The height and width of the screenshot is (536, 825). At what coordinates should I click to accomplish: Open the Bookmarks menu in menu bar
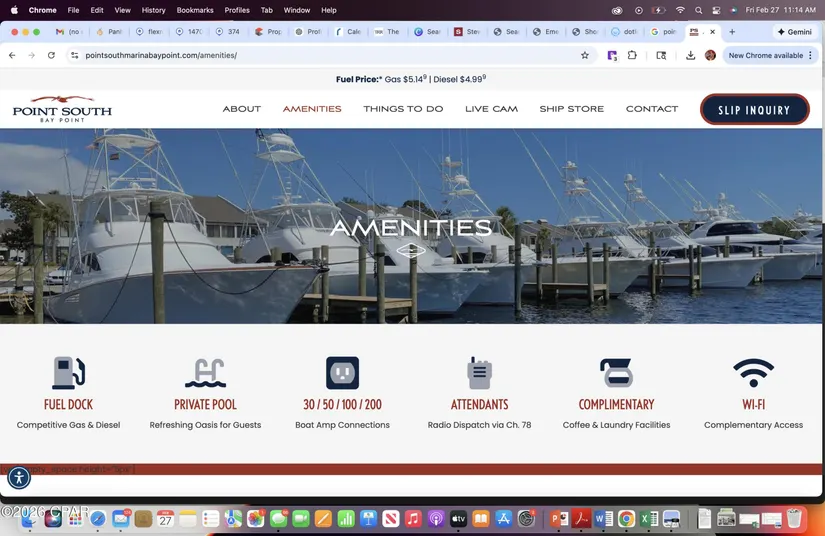(x=195, y=10)
